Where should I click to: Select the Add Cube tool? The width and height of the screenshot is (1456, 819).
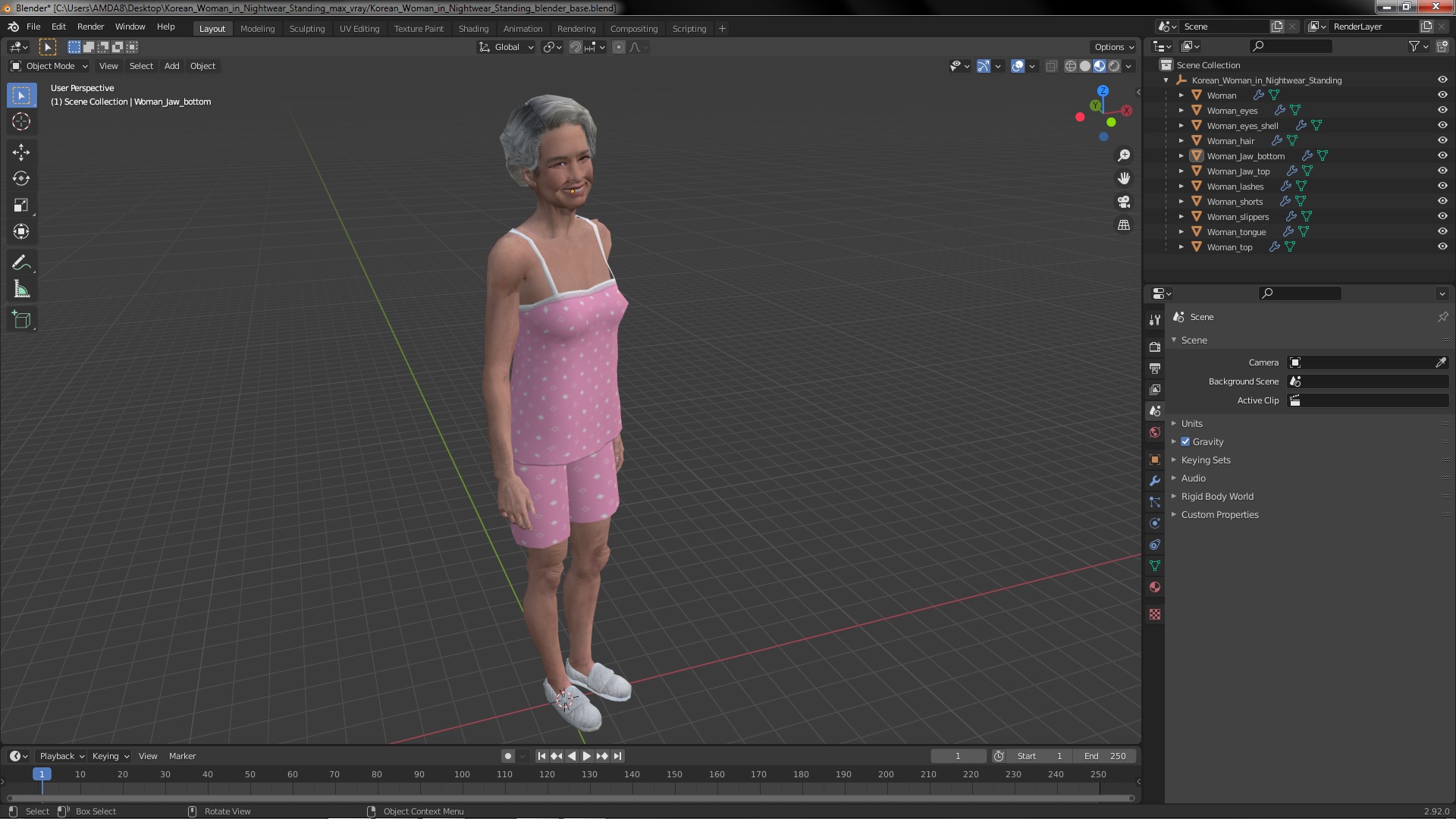tap(21, 320)
